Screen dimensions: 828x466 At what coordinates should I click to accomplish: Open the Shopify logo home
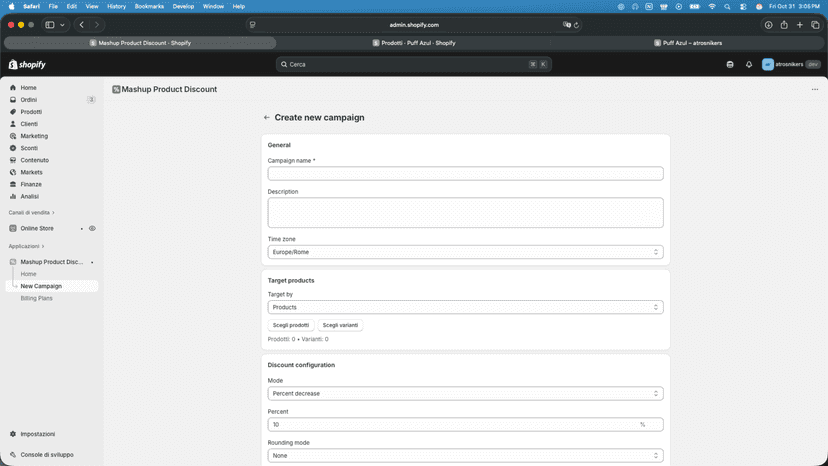(x=27, y=64)
